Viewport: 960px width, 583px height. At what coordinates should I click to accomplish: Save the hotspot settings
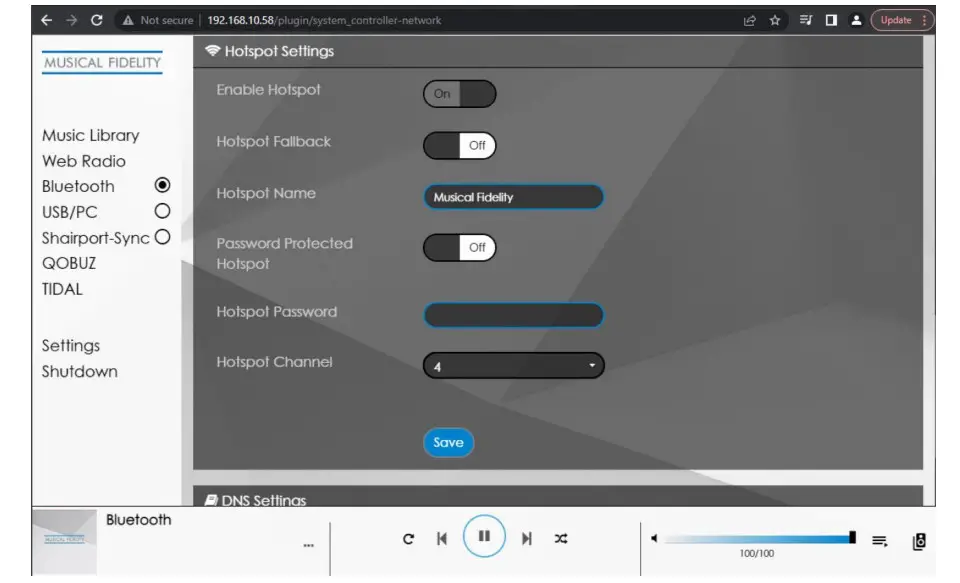point(448,442)
